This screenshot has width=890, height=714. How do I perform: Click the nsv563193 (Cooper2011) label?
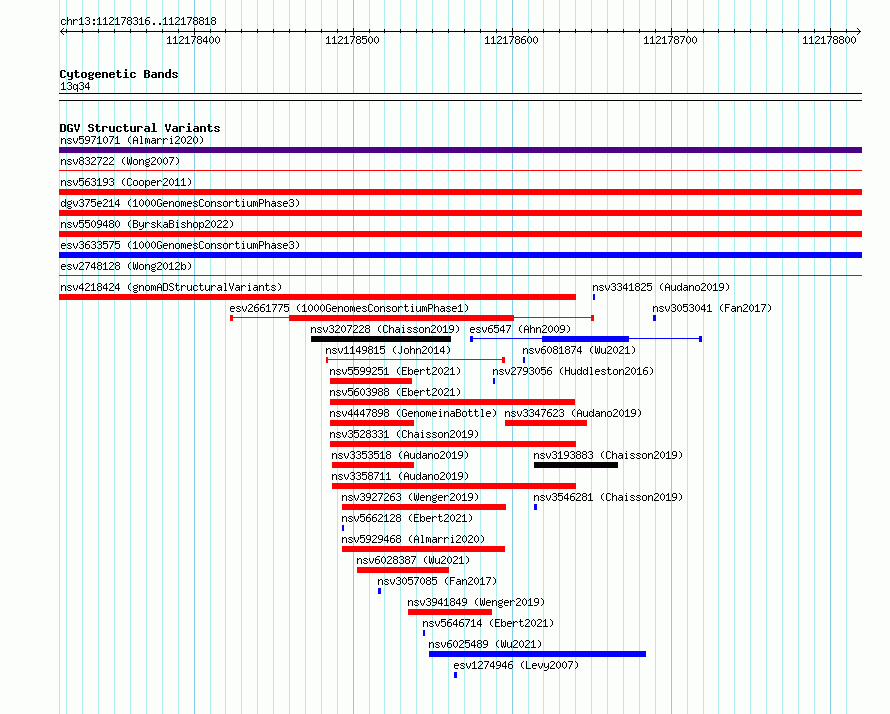click(x=126, y=182)
